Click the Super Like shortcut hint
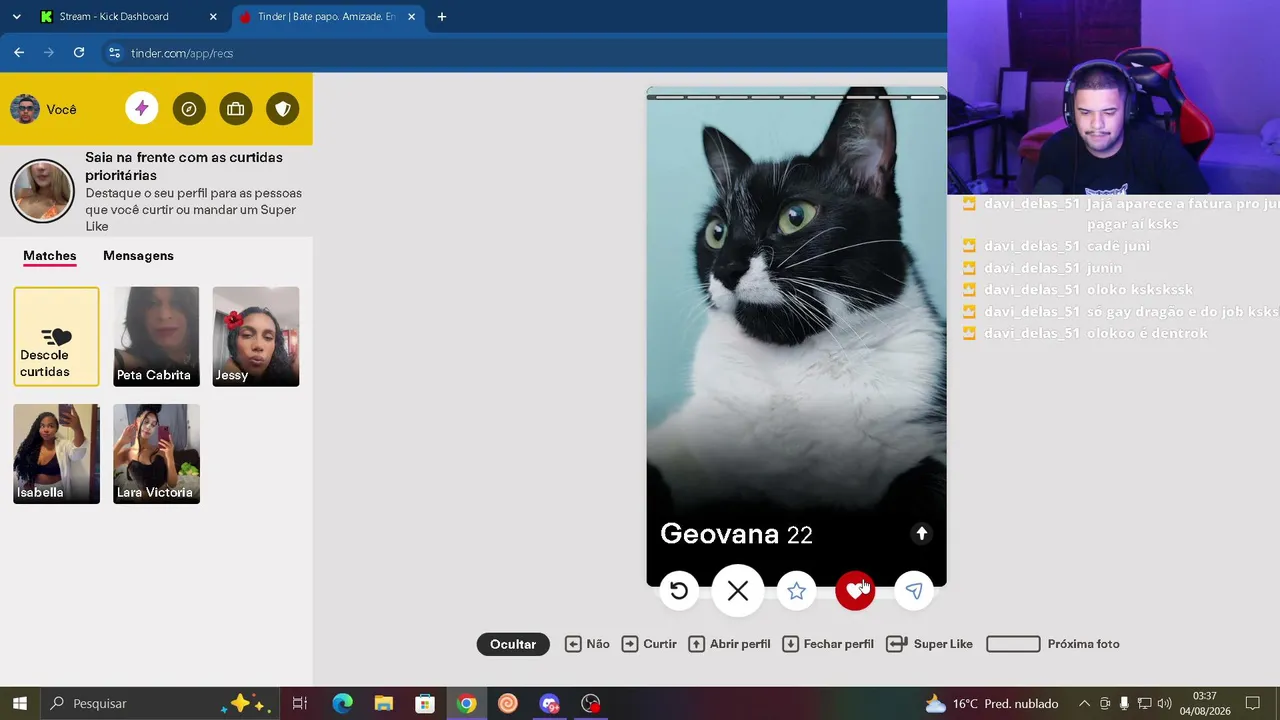1280x720 pixels. 929,644
